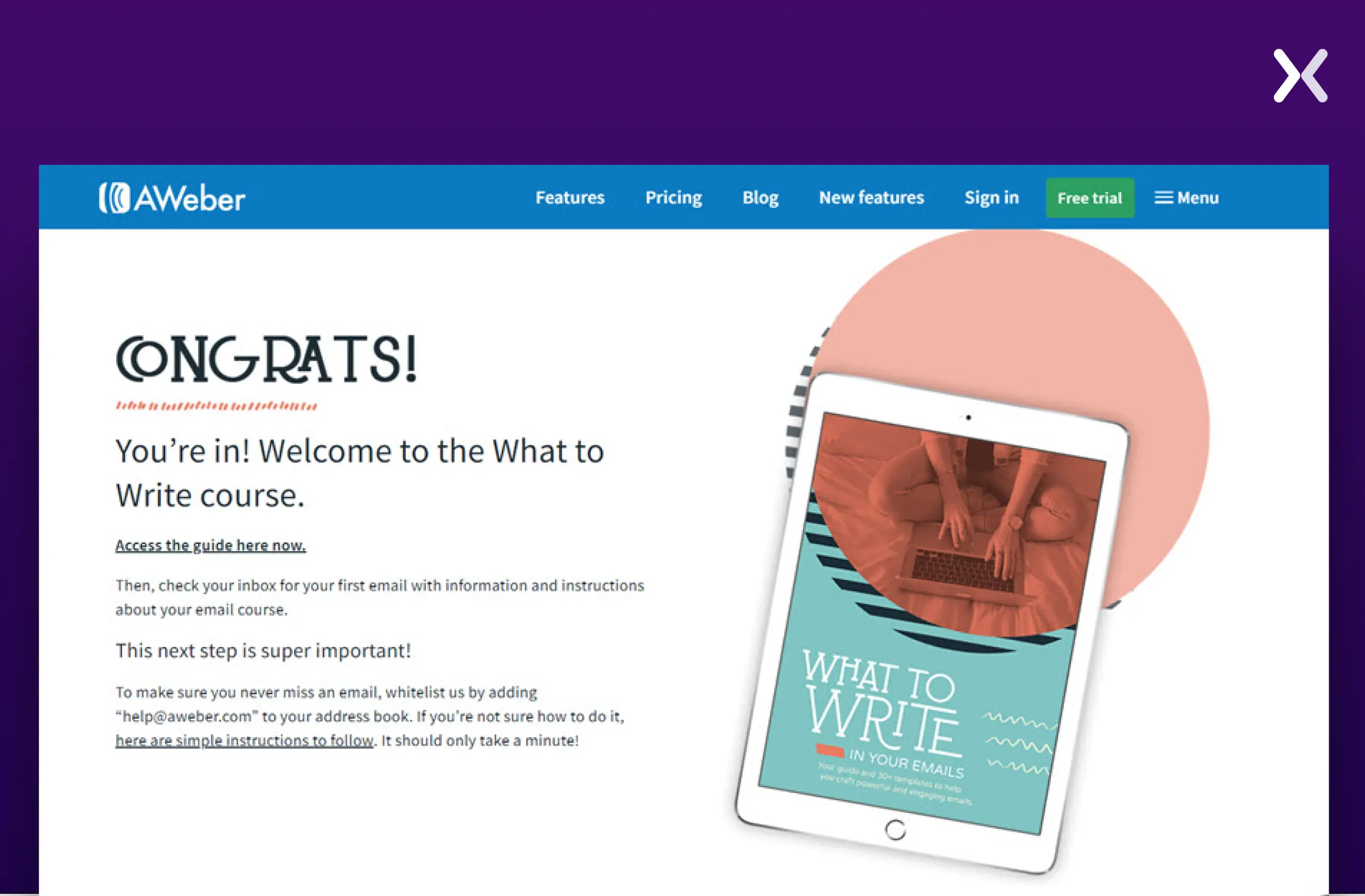
Task: Click the Features menu item
Action: point(570,196)
